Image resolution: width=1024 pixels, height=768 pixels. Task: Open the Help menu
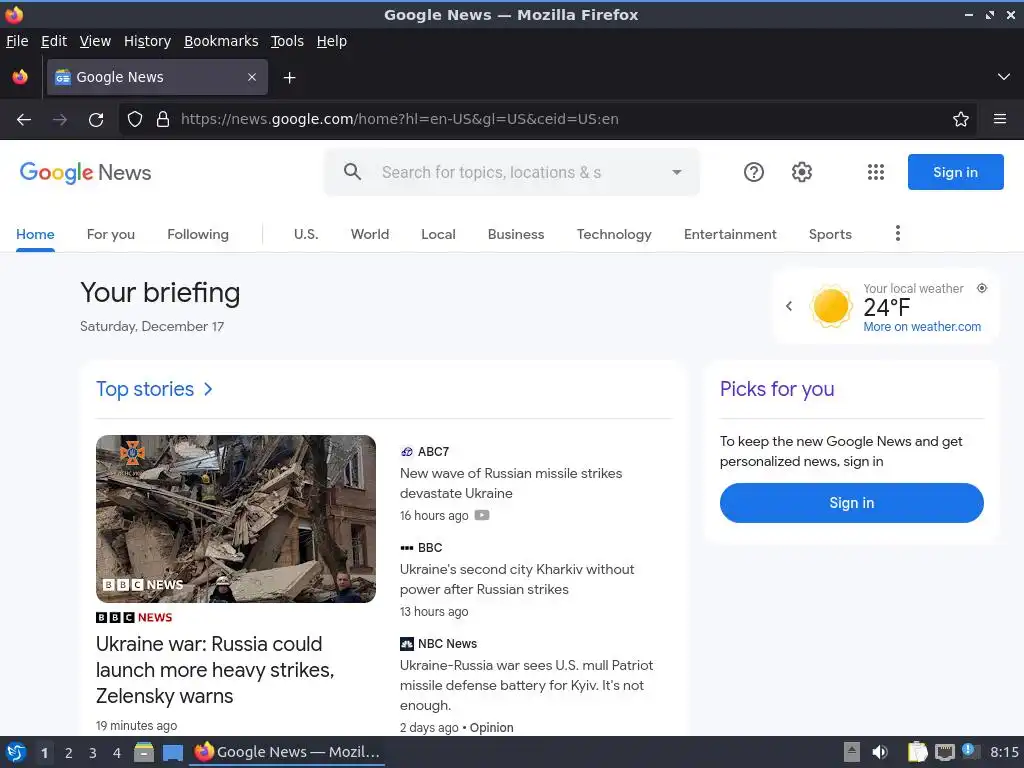(x=332, y=41)
